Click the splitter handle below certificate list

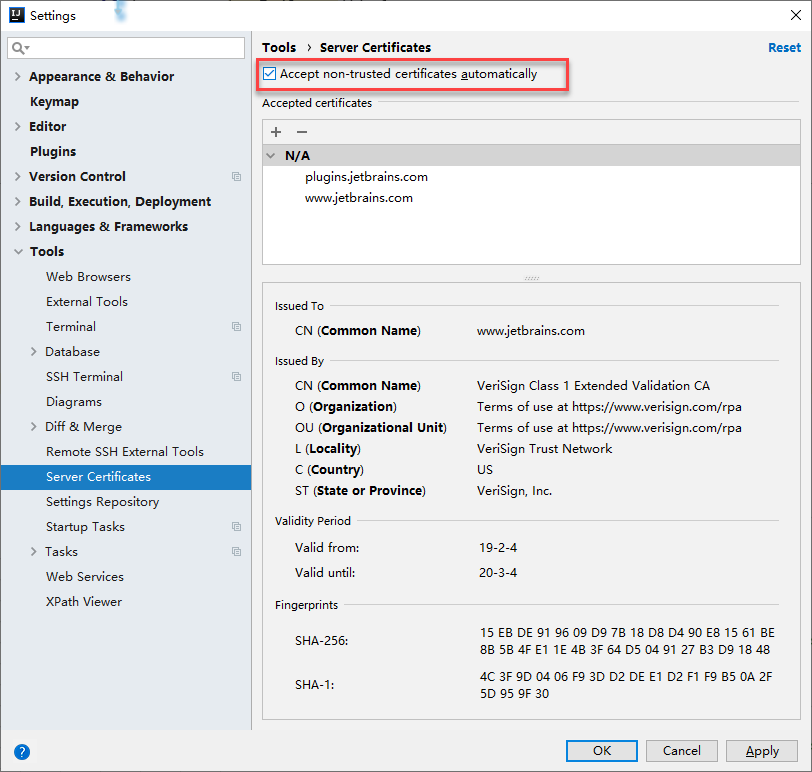point(531,278)
